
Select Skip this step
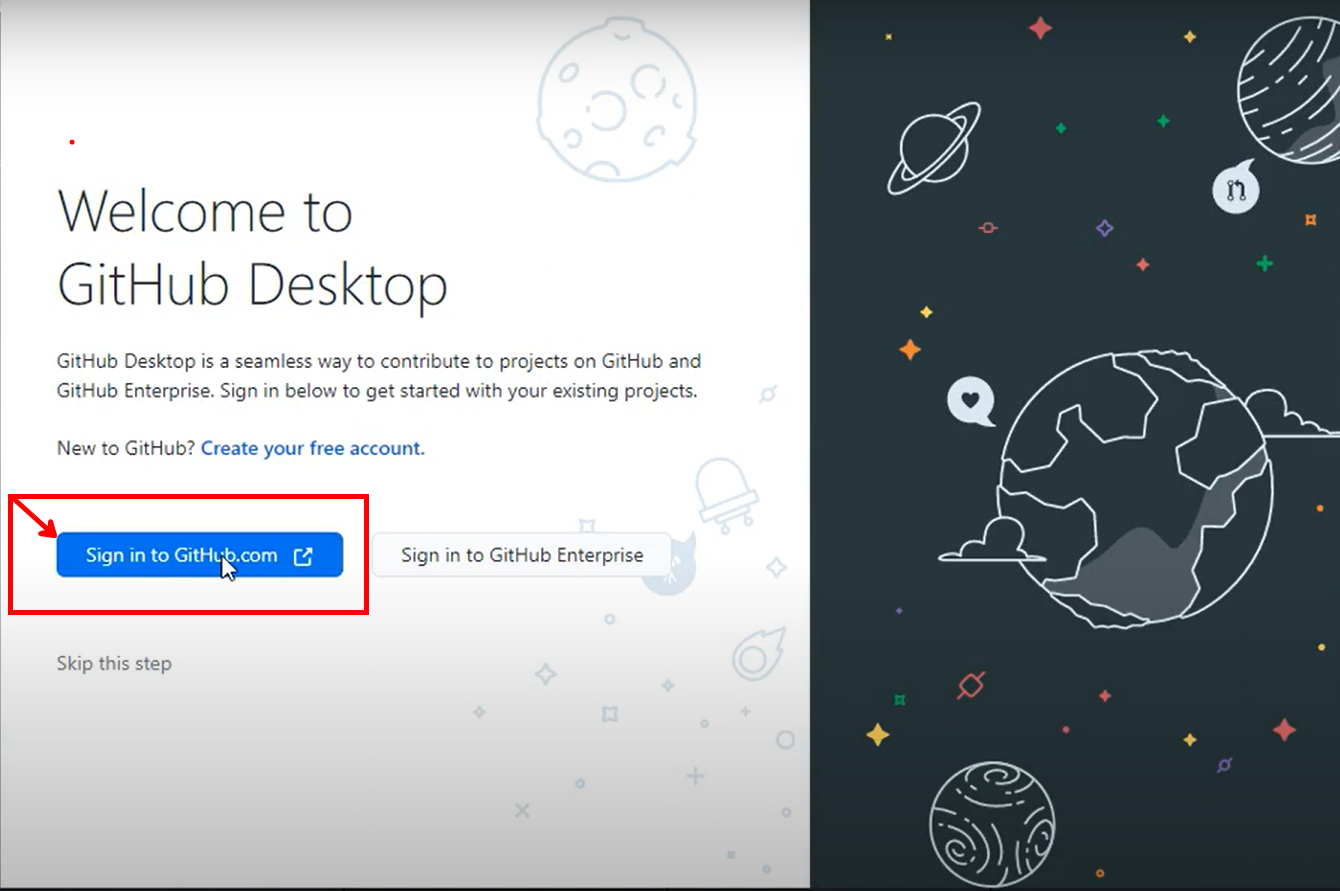[114, 663]
